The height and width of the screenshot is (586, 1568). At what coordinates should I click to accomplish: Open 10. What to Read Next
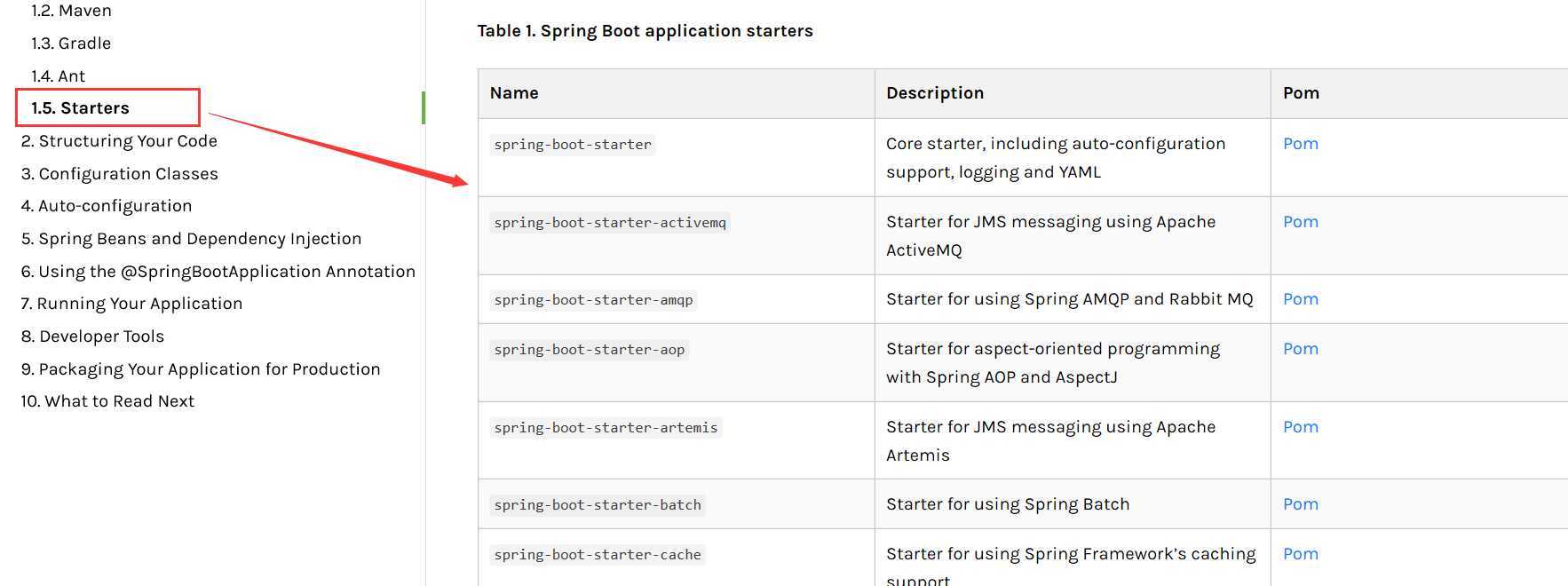click(107, 401)
